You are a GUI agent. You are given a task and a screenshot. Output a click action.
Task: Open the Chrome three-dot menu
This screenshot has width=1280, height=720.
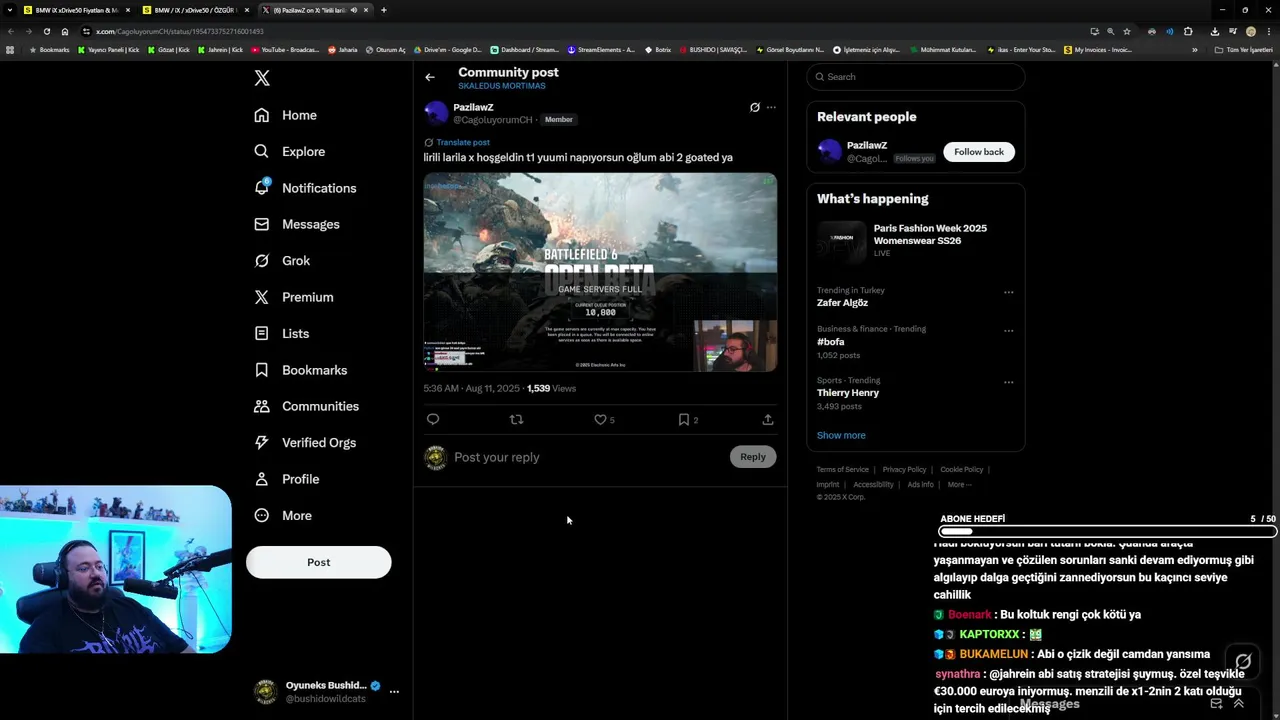(1268, 31)
